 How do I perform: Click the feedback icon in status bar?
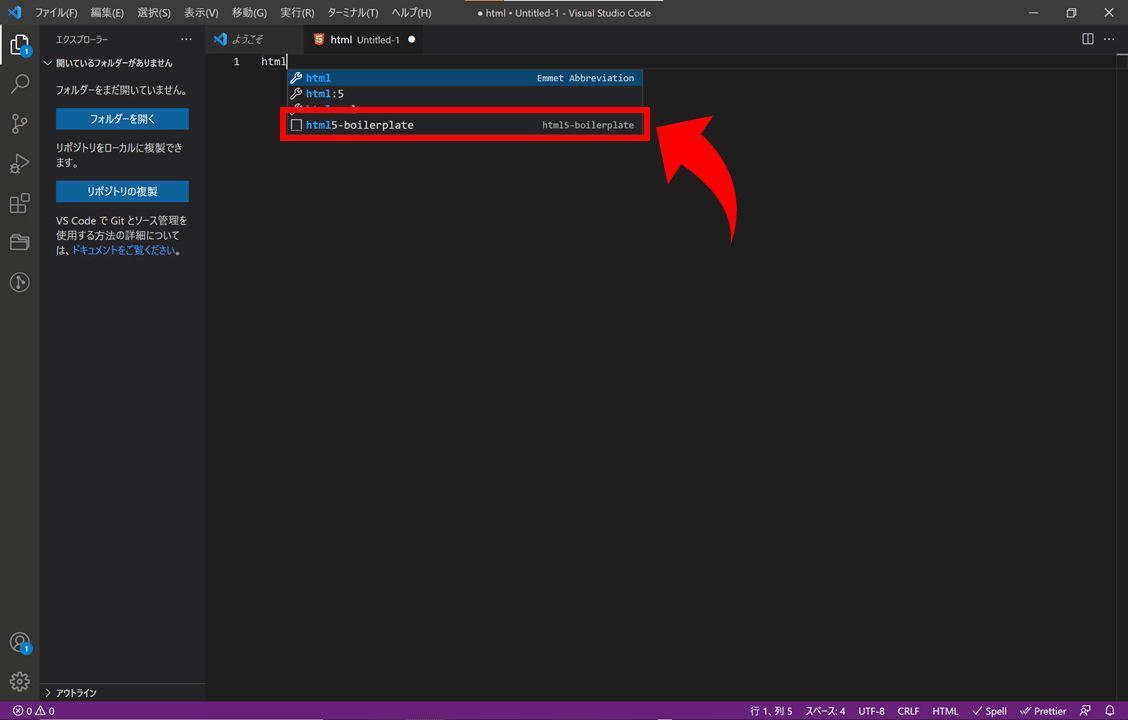coord(1085,711)
